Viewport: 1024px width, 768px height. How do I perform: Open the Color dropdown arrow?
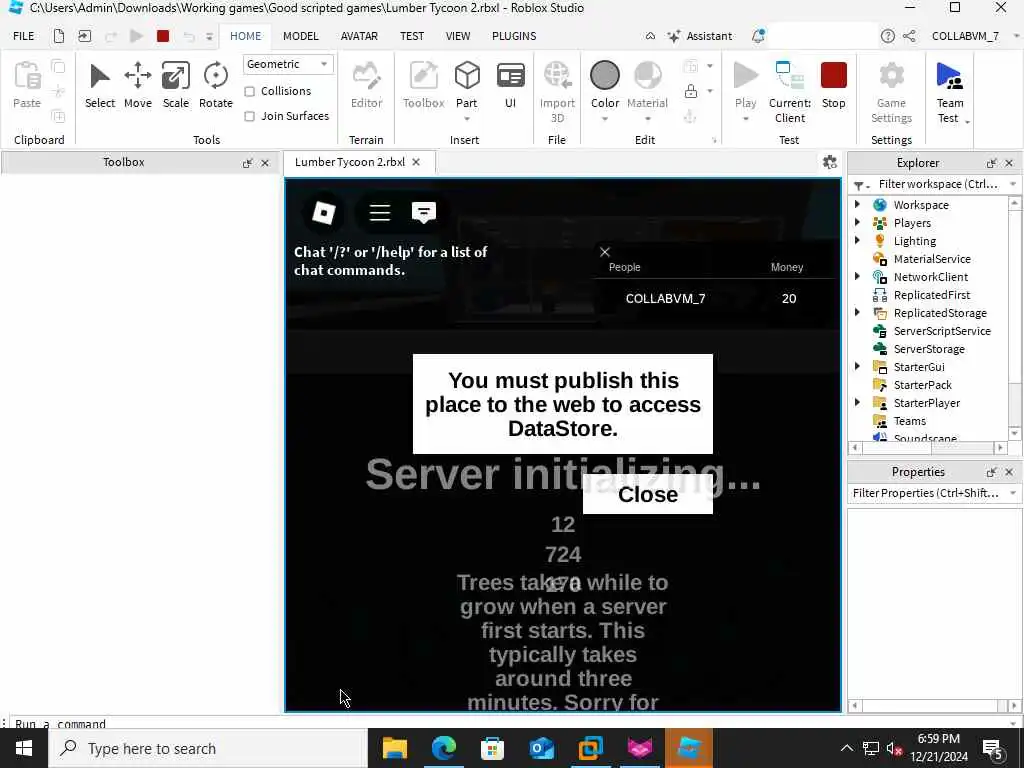tap(605, 119)
